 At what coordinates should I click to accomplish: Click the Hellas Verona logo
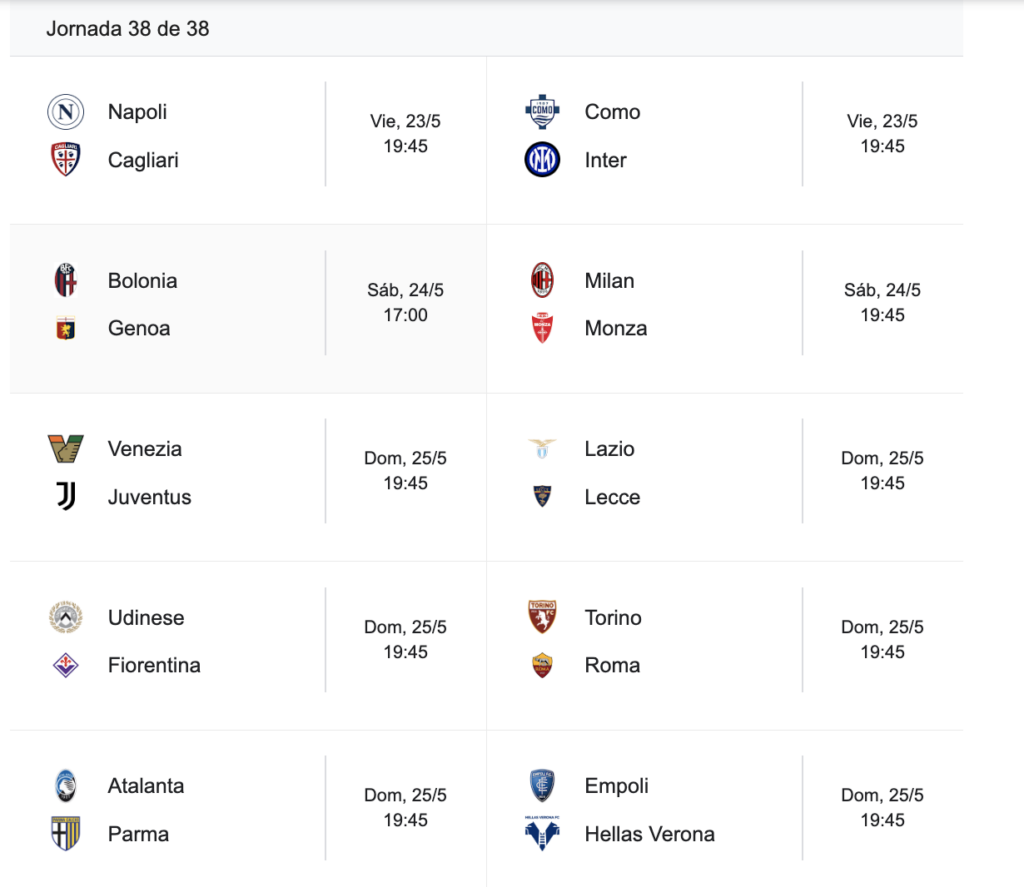[x=542, y=833]
